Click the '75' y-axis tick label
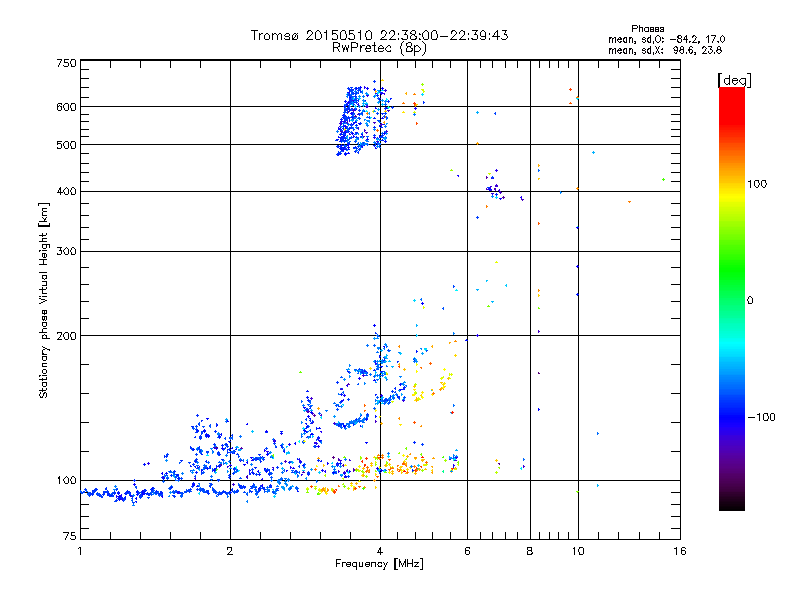The height and width of the screenshot is (600, 800). tap(70, 536)
